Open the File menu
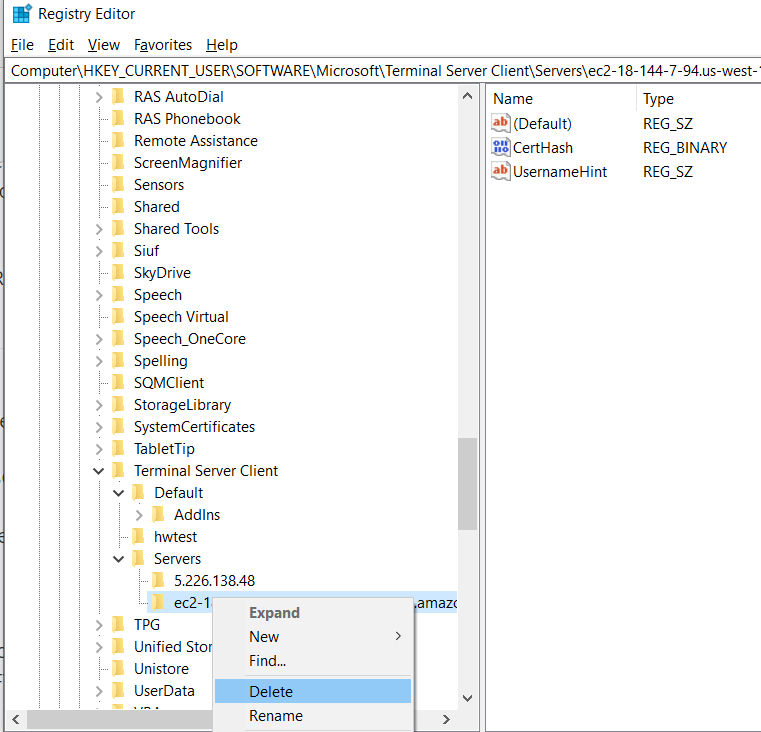Viewport: 761px width, 732px height. pos(22,45)
